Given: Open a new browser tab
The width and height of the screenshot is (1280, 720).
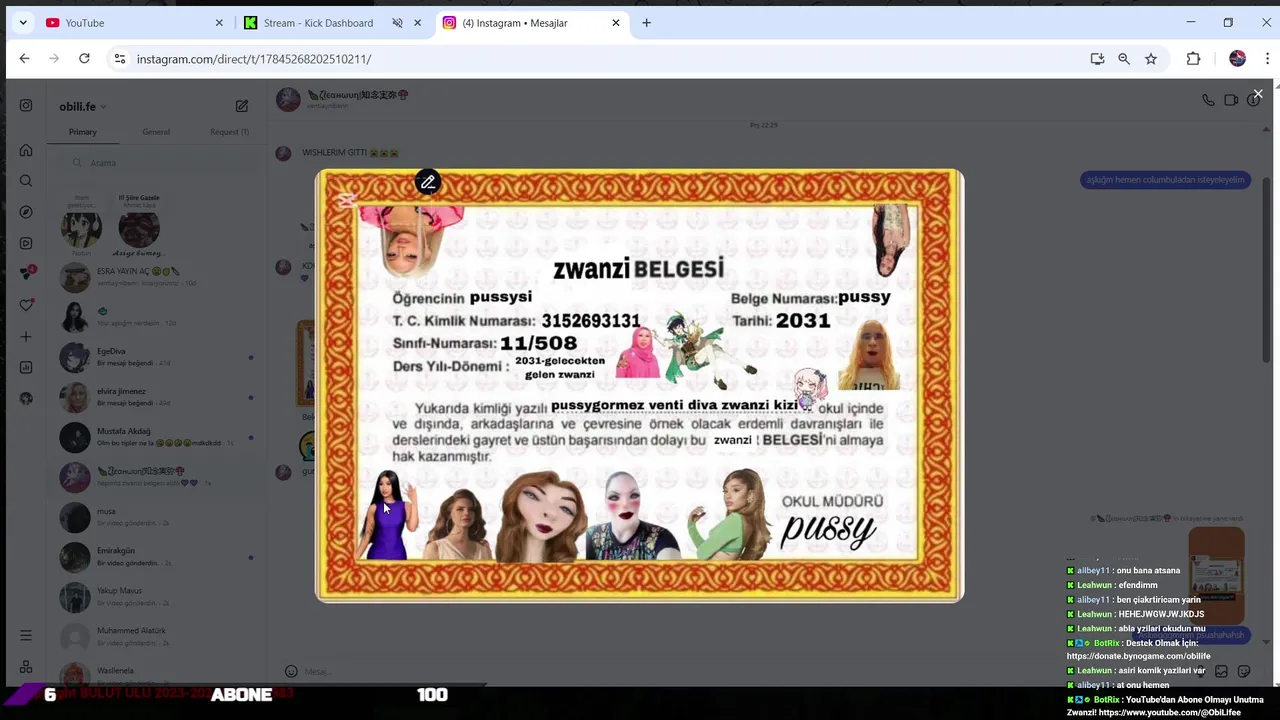Looking at the screenshot, I should (646, 23).
